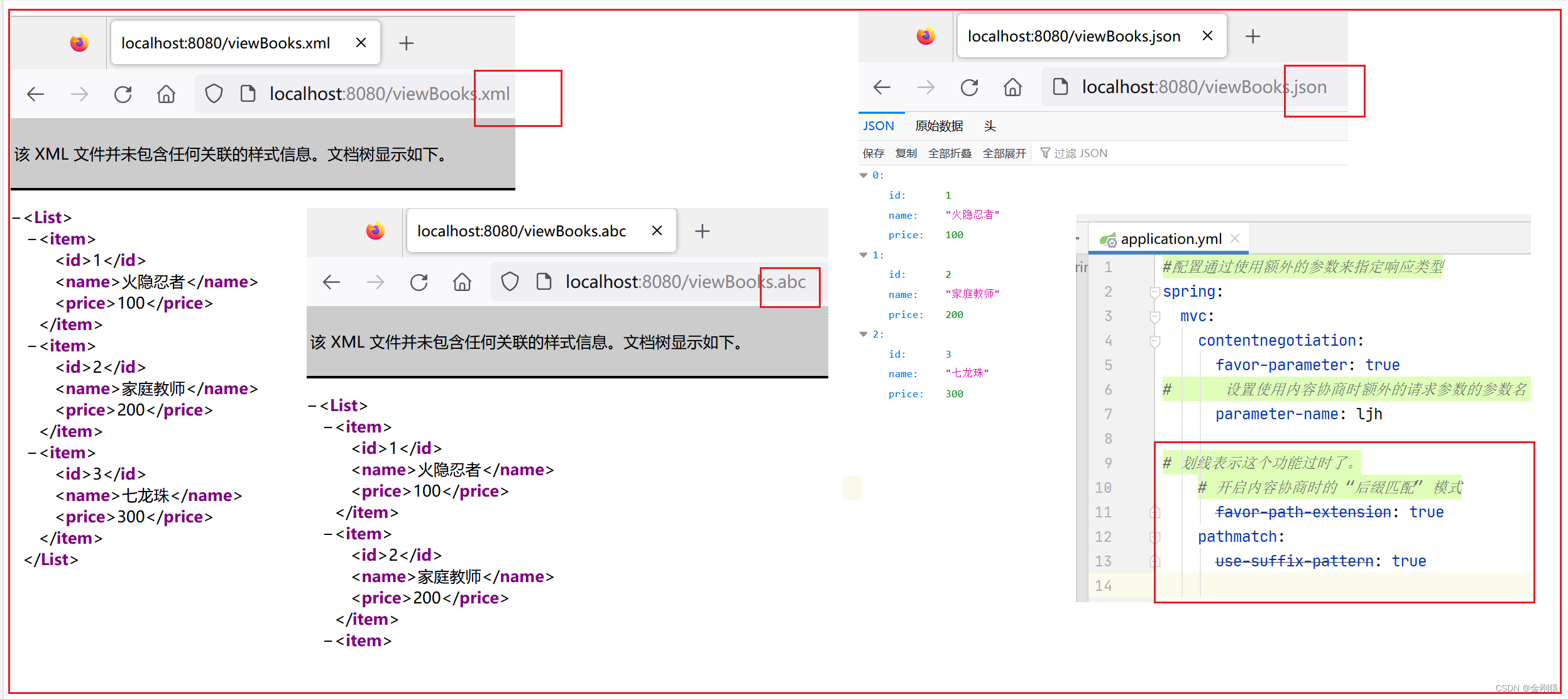Reload the viewBooks.json page

(969, 87)
